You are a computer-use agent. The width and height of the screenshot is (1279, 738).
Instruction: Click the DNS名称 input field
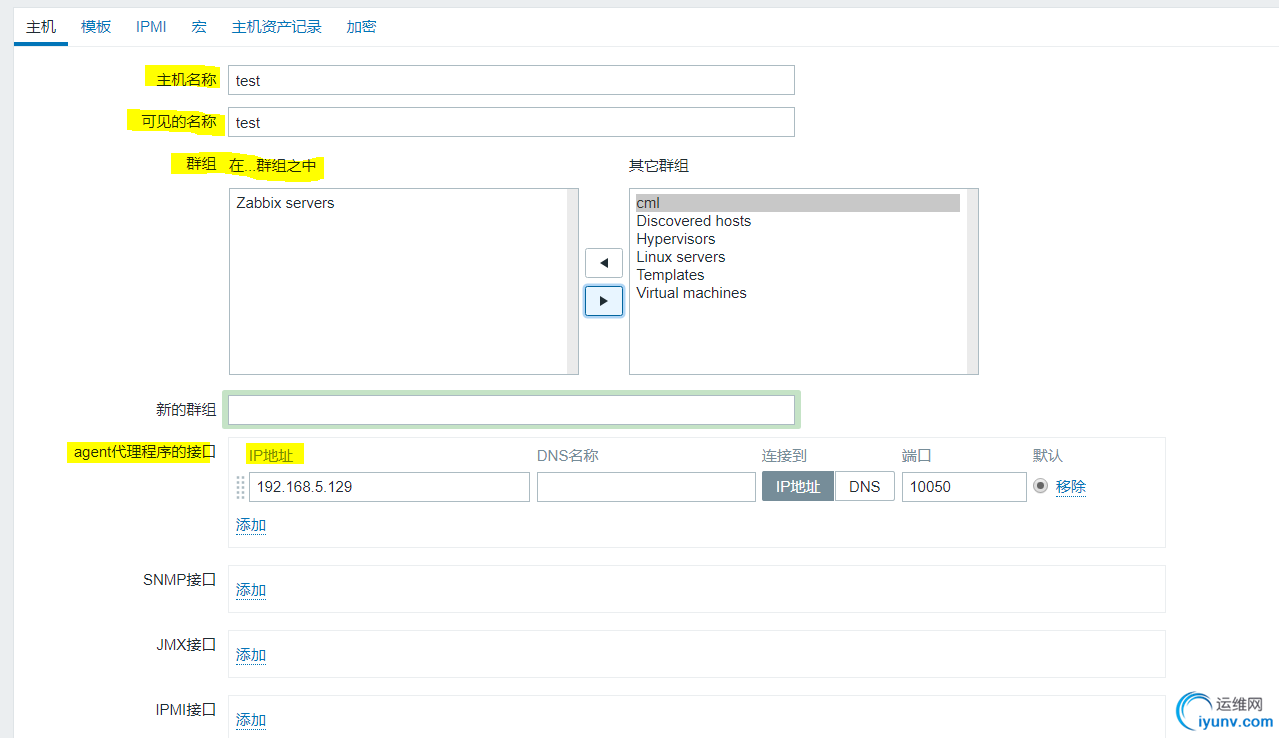646,487
